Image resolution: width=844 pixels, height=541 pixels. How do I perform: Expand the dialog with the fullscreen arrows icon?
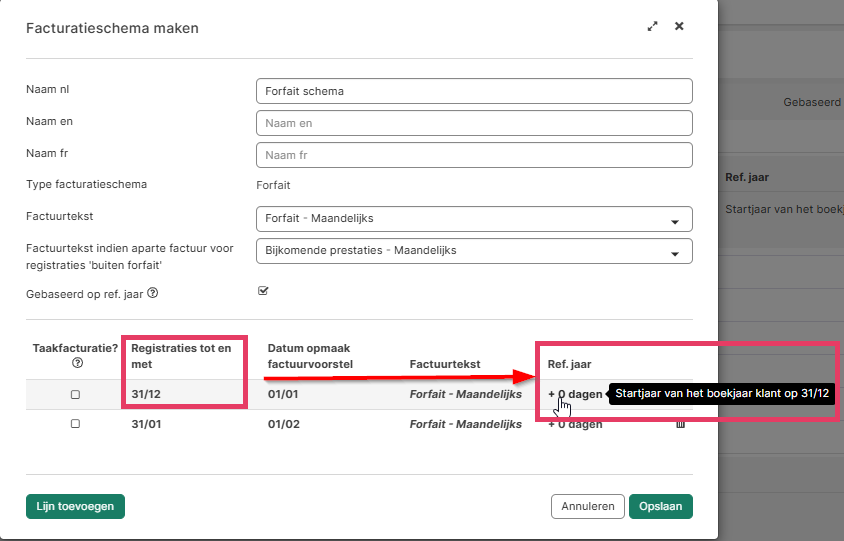click(x=652, y=26)
